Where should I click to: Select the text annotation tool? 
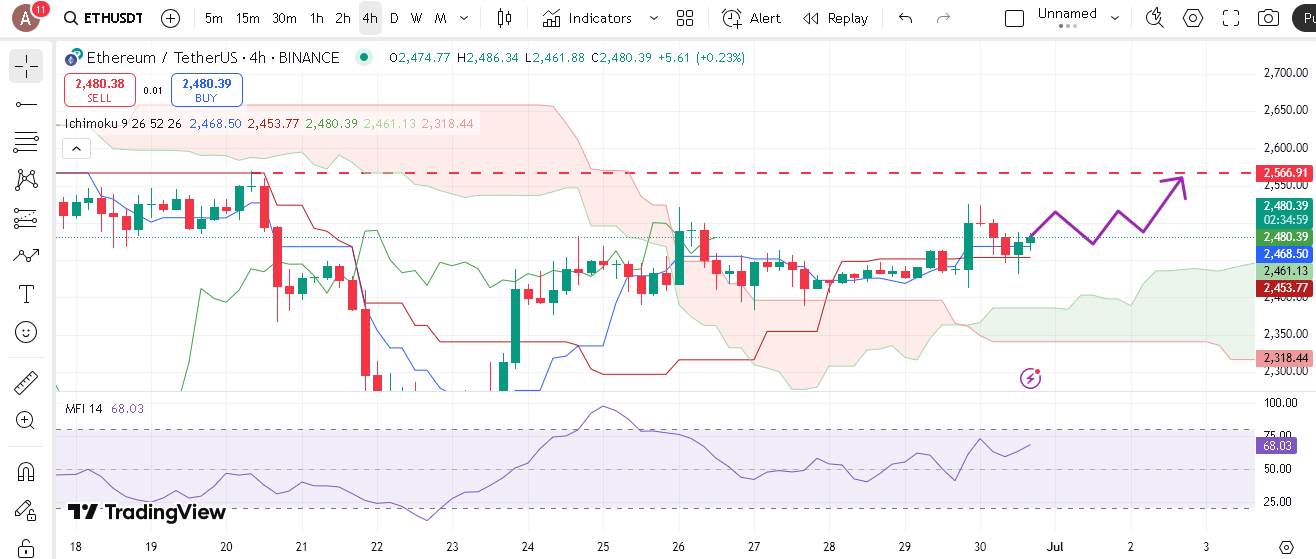click(x=26, y=294)
